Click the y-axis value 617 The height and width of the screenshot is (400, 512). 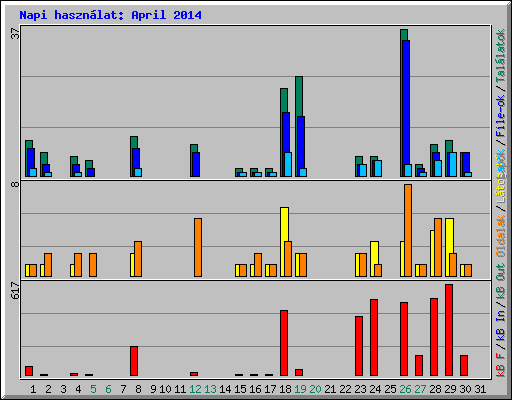pos(15,291)
